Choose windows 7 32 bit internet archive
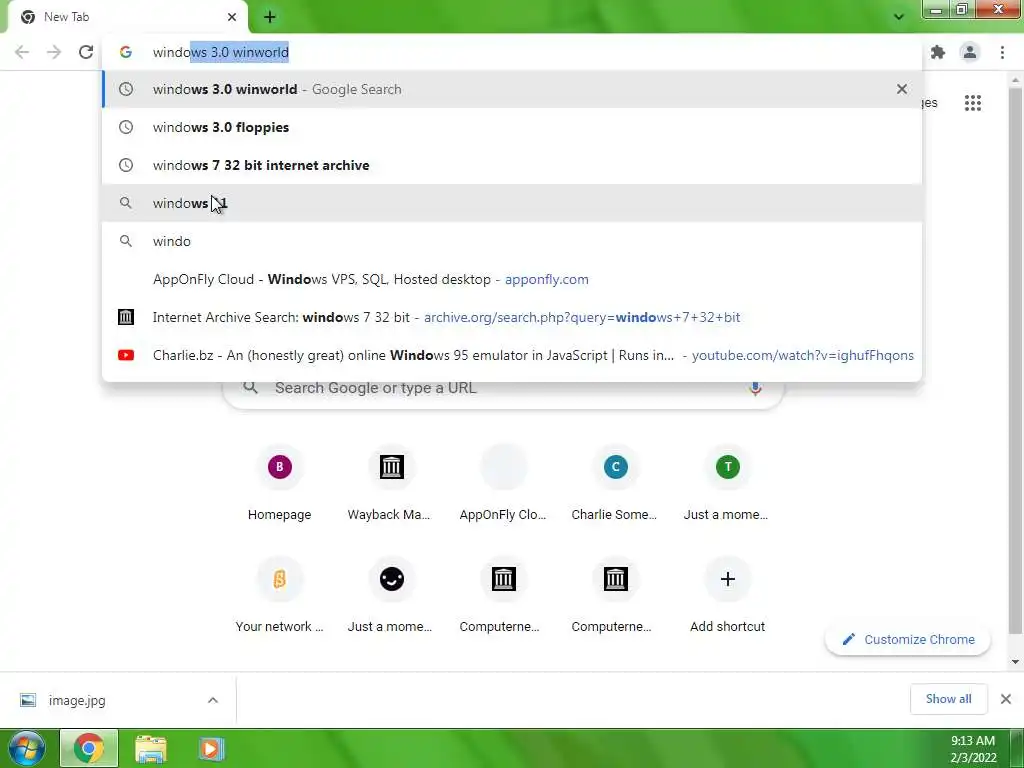 click(x=512, y=165)
